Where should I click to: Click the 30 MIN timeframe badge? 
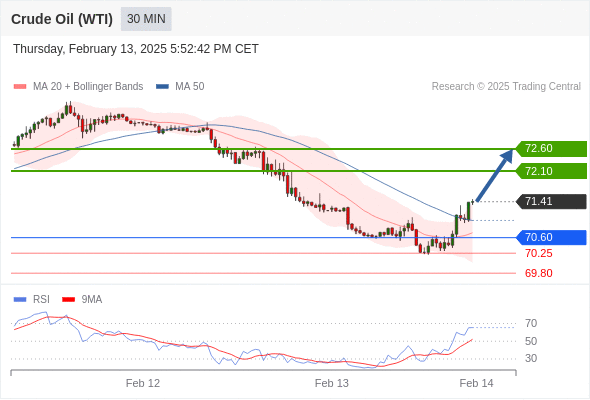(x=146, y=19)
